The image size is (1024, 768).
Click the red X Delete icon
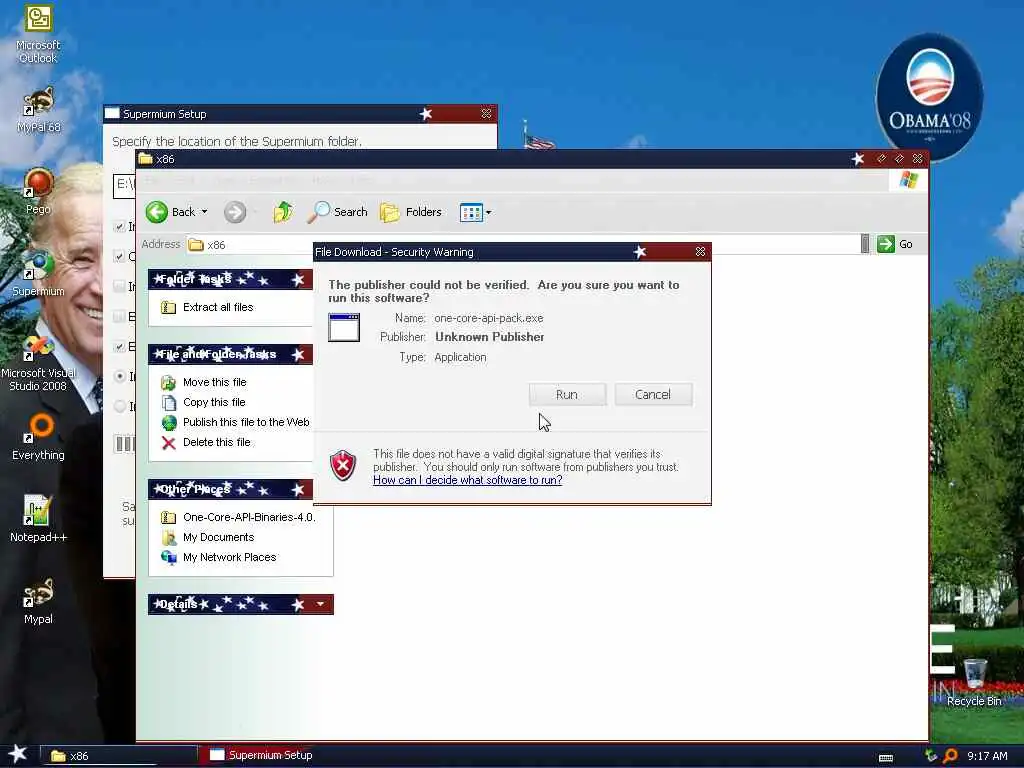coord(168,443)
